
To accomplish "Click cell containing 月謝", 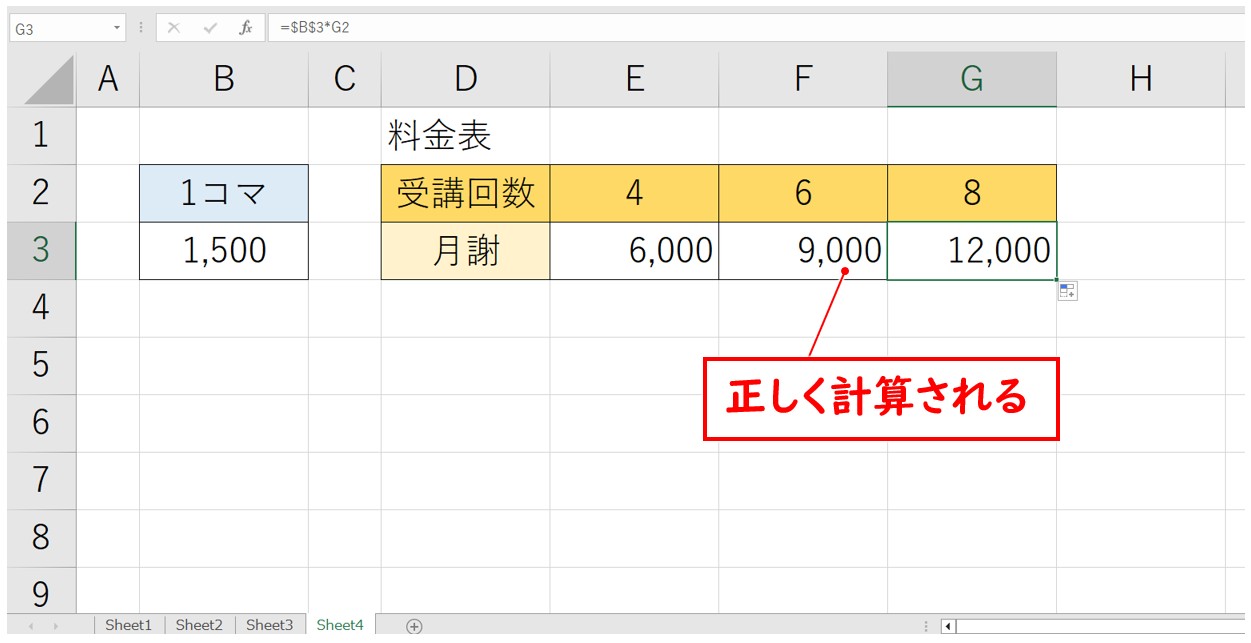I will [465, 251].
